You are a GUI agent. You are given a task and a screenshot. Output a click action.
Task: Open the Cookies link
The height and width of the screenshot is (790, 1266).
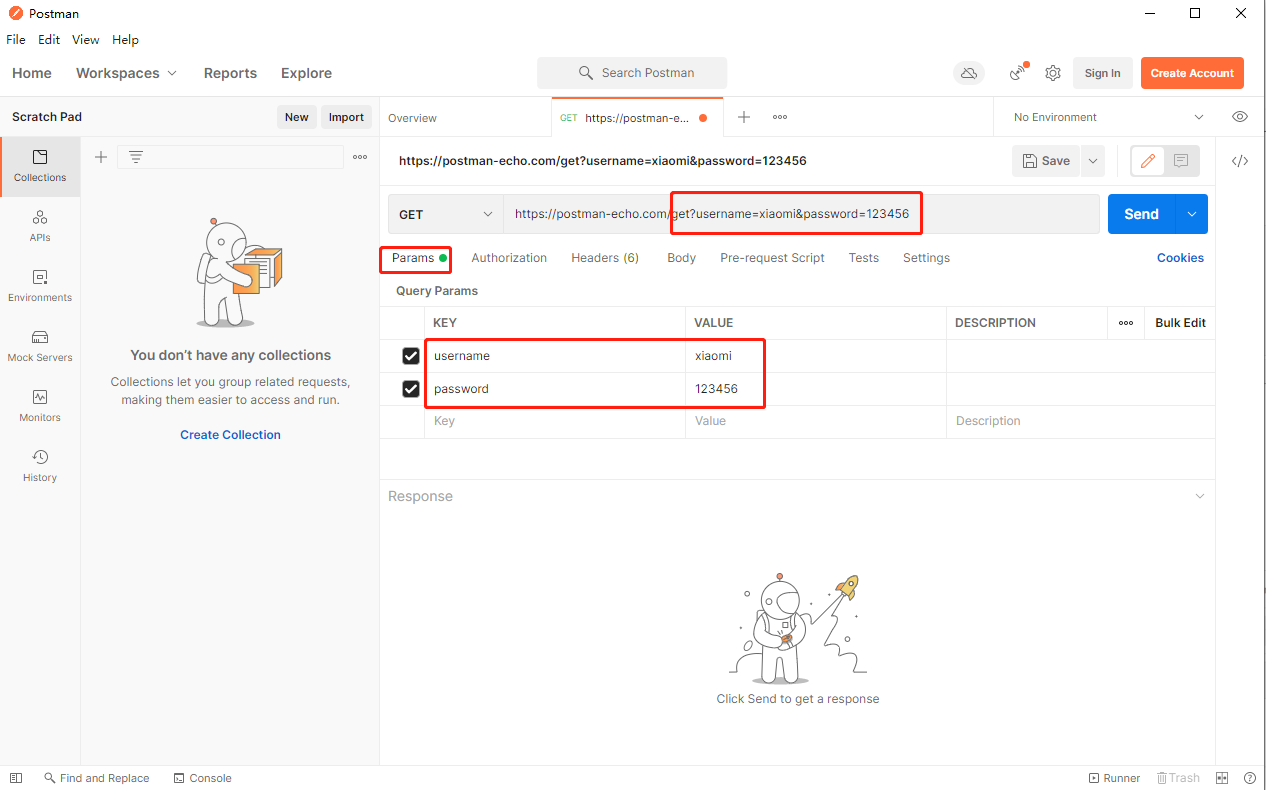[x=1180, y=258]
